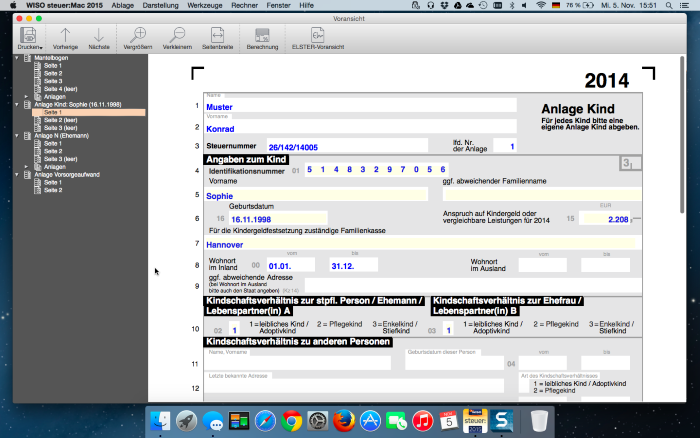Select Seite 1 under Mantelbogen
The height and width of the screenshot is (438, 700).
click(53, 66)
